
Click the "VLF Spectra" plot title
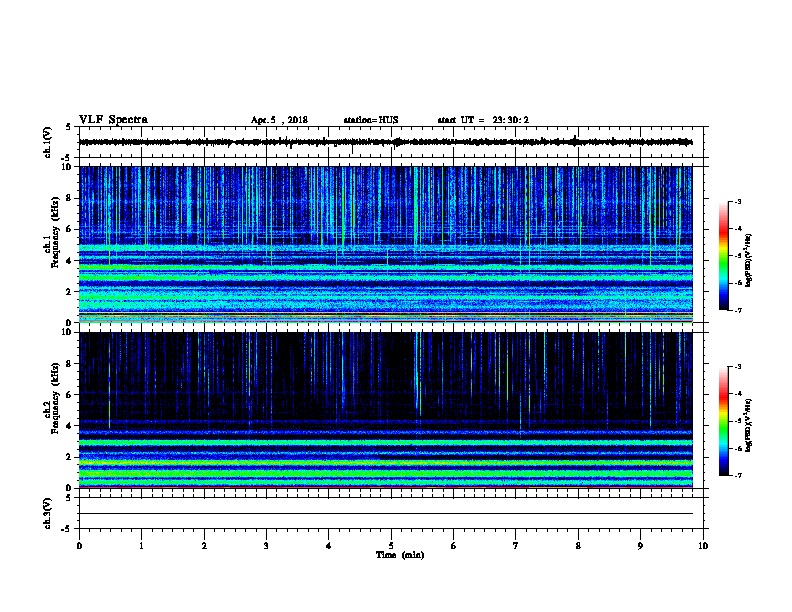point(113,120)
